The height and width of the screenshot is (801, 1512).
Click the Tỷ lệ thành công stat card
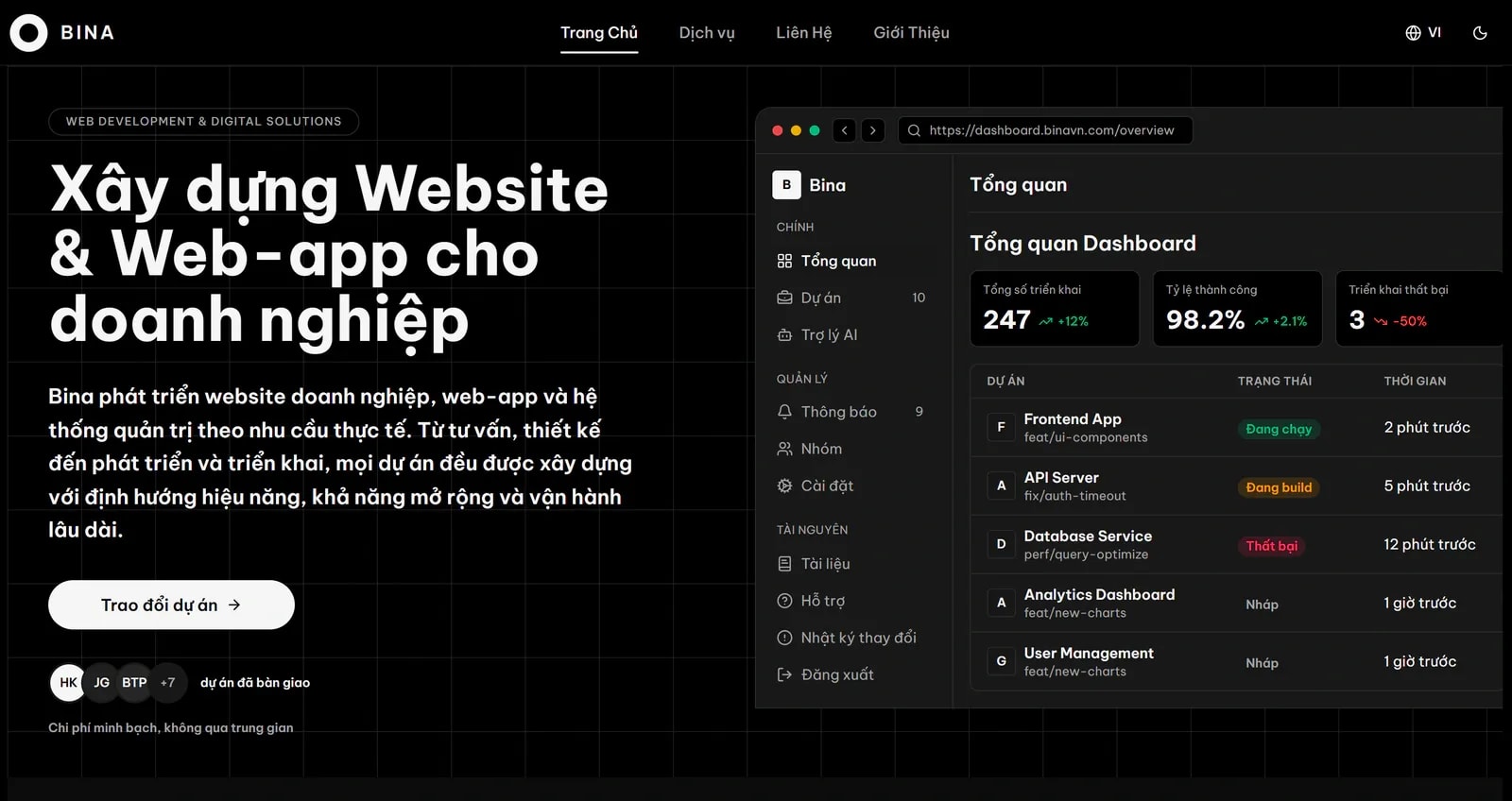[1237, 309]
